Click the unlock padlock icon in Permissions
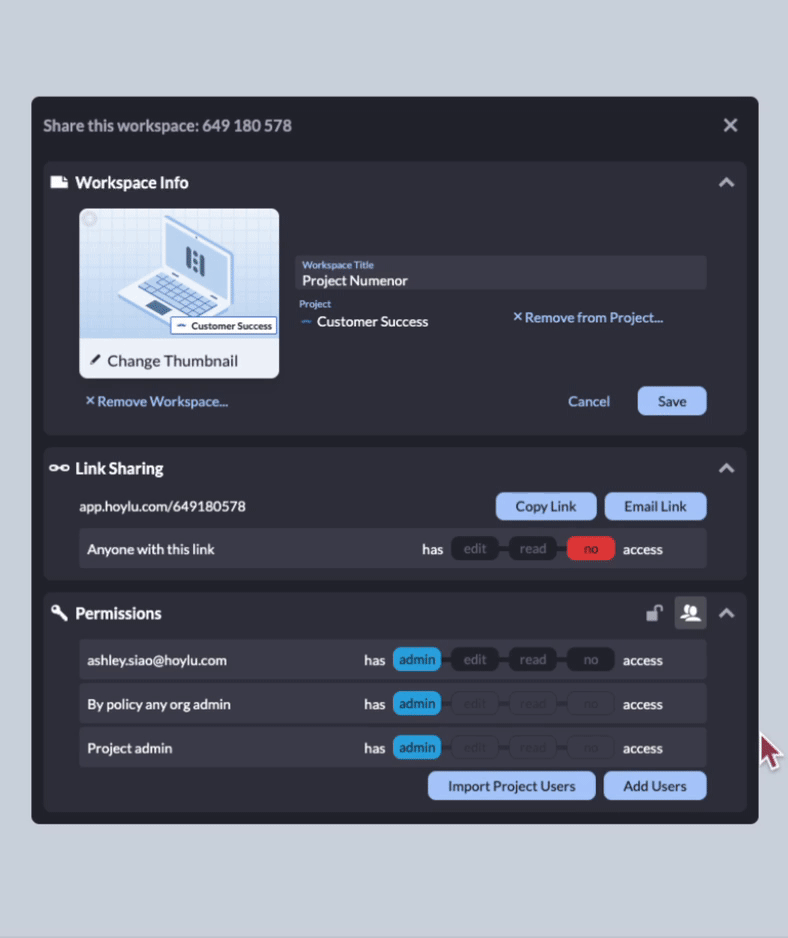This screenshot has width=788, height=938. pyautogui.click(x=654, y=613)
